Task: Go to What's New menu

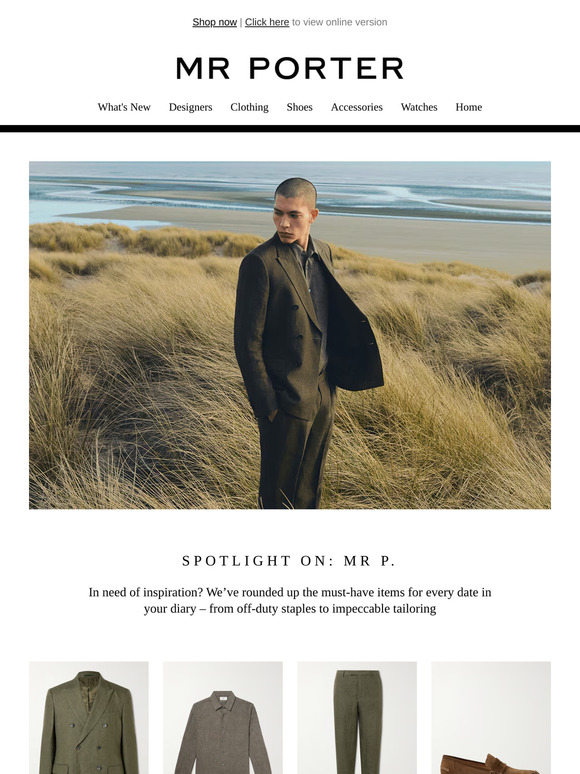Action: click(124, 107)
